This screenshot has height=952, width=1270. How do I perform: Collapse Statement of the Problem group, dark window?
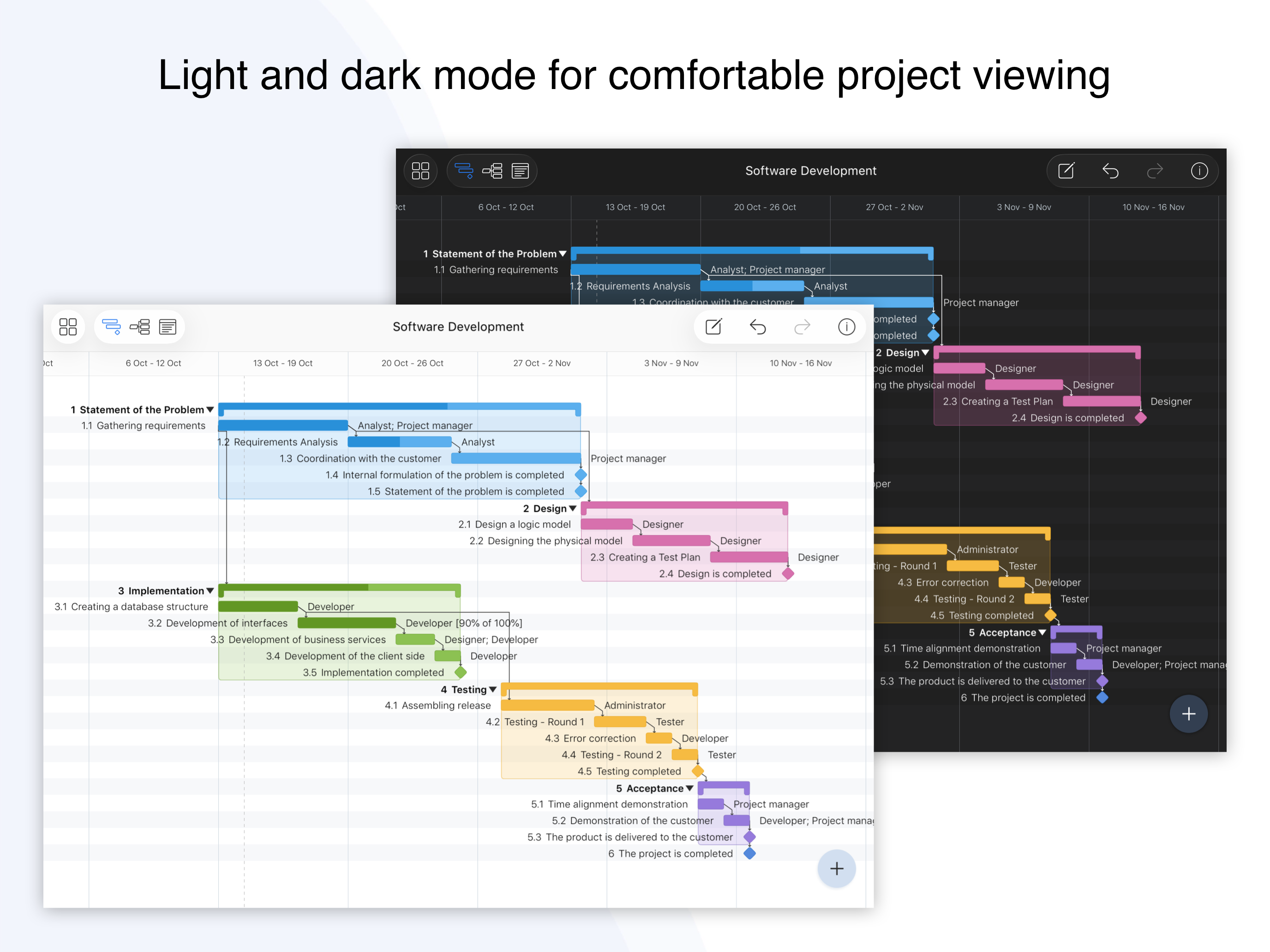tap(563, 254)
